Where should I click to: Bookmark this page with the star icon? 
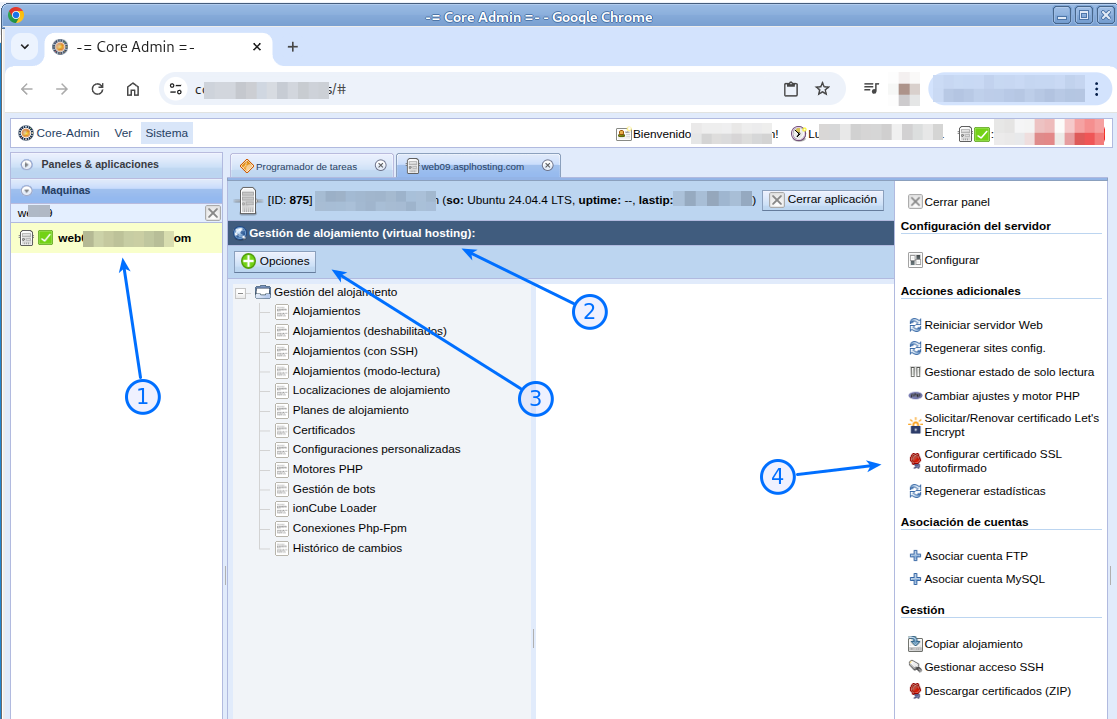823,89
